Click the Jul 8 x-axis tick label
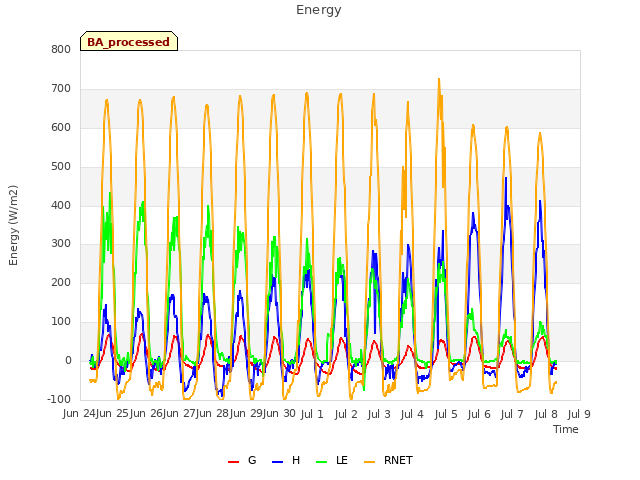The image size is (640, 480). 546,414
